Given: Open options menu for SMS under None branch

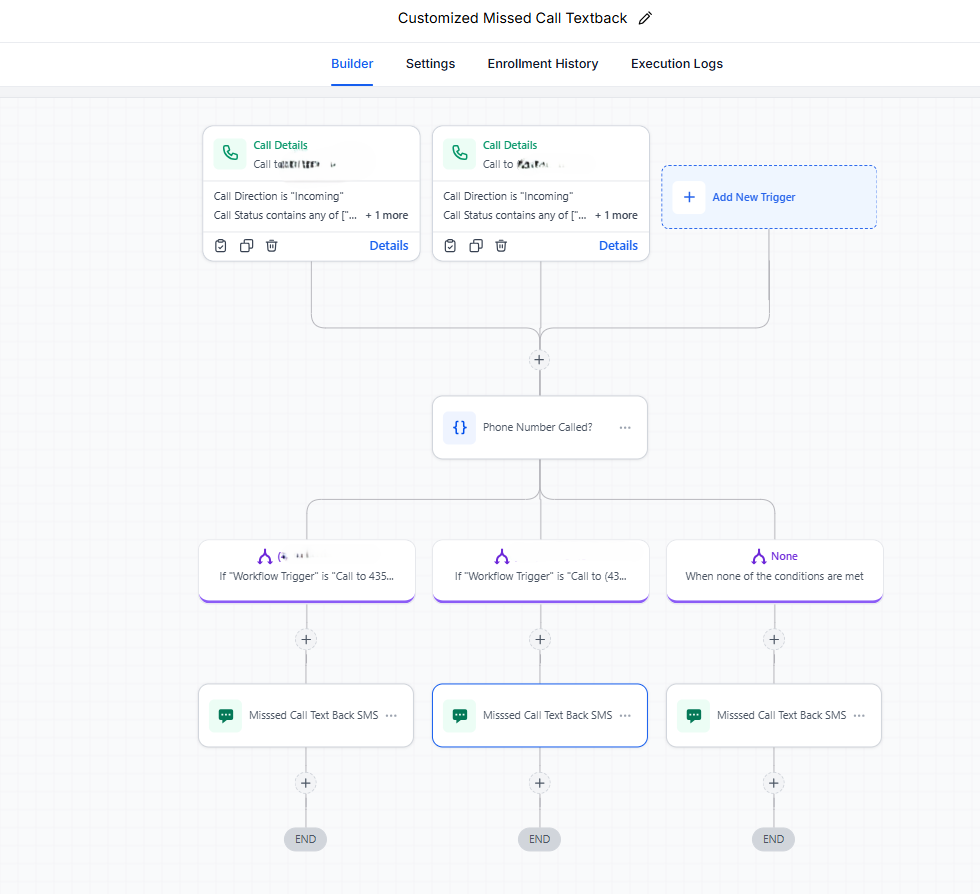Looking at the screenshot, I should click(x=859, y=715).
